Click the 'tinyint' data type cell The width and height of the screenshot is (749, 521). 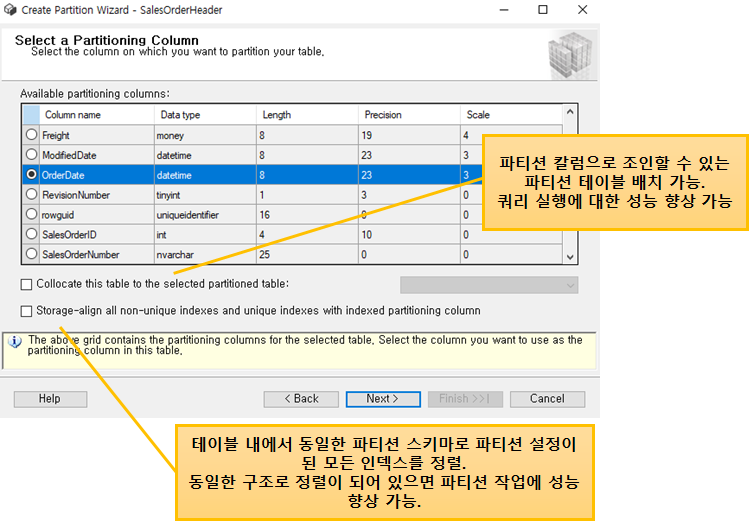tap(205, 195)
